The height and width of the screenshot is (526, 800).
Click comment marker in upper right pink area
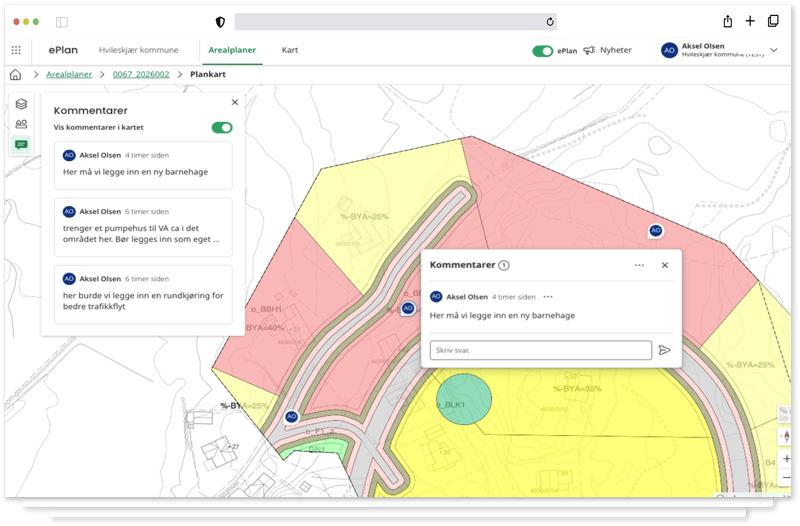656,231
